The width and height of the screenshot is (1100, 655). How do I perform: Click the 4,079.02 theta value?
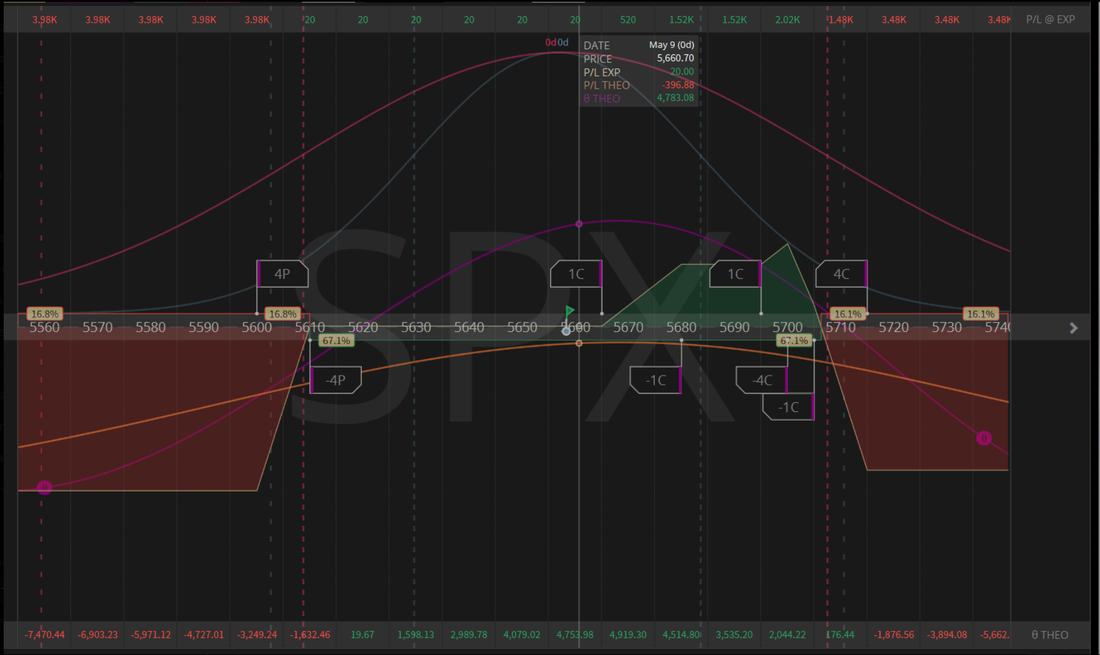tap(522, 635)
